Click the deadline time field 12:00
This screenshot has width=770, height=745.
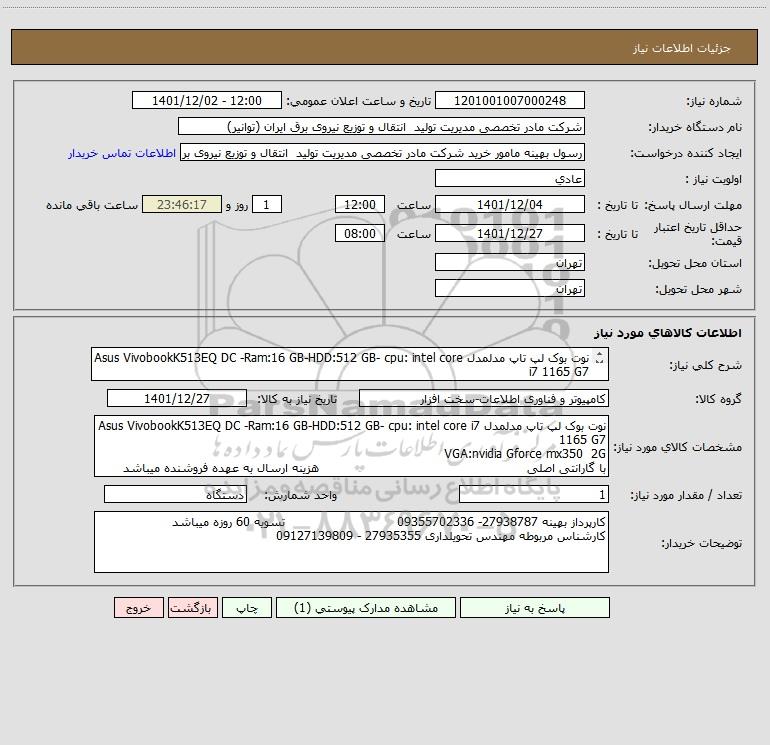(x=359, y=204)
